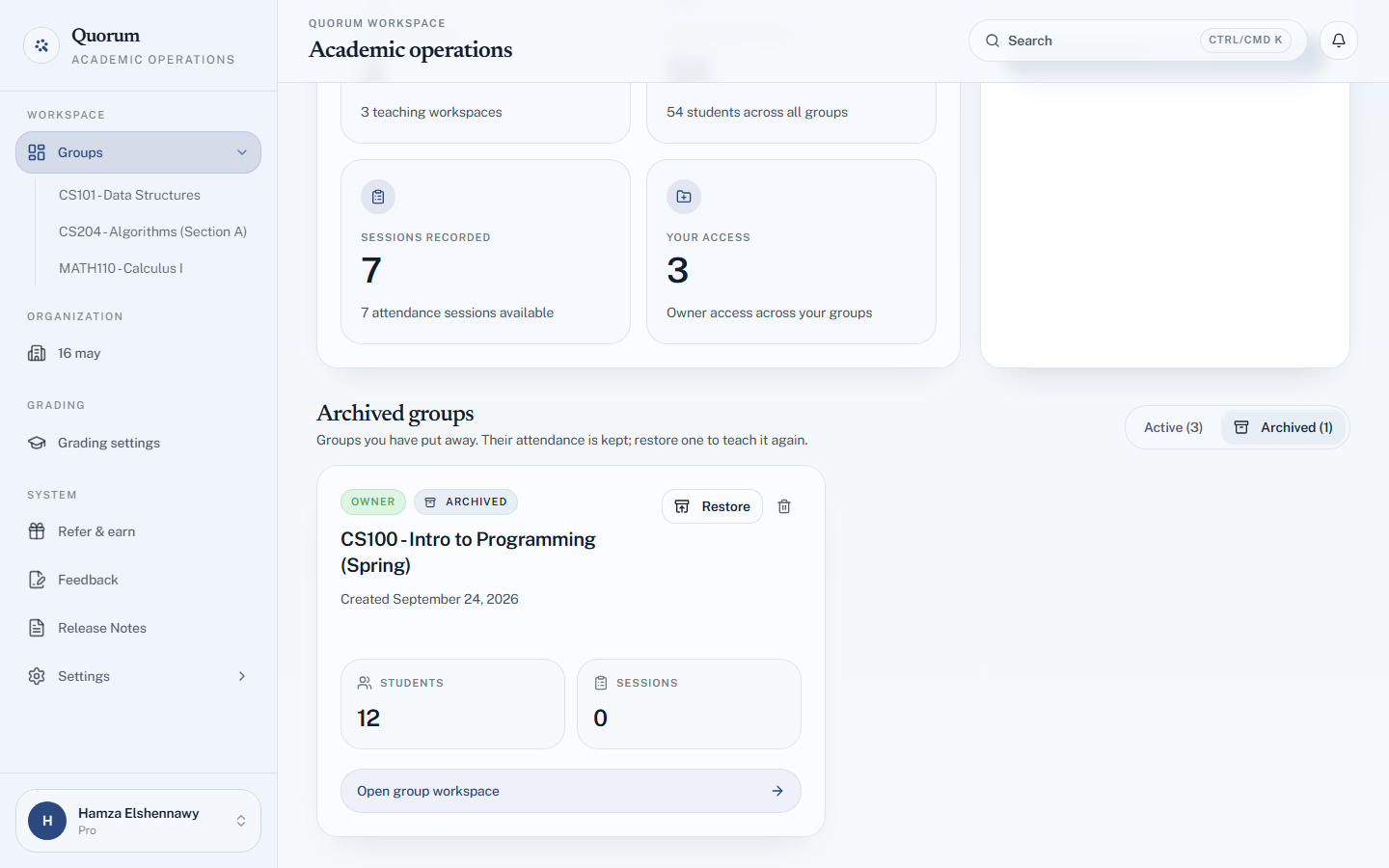
Task: Open notifications bell
Action: pyautogui.click(x=1339, y=41)
